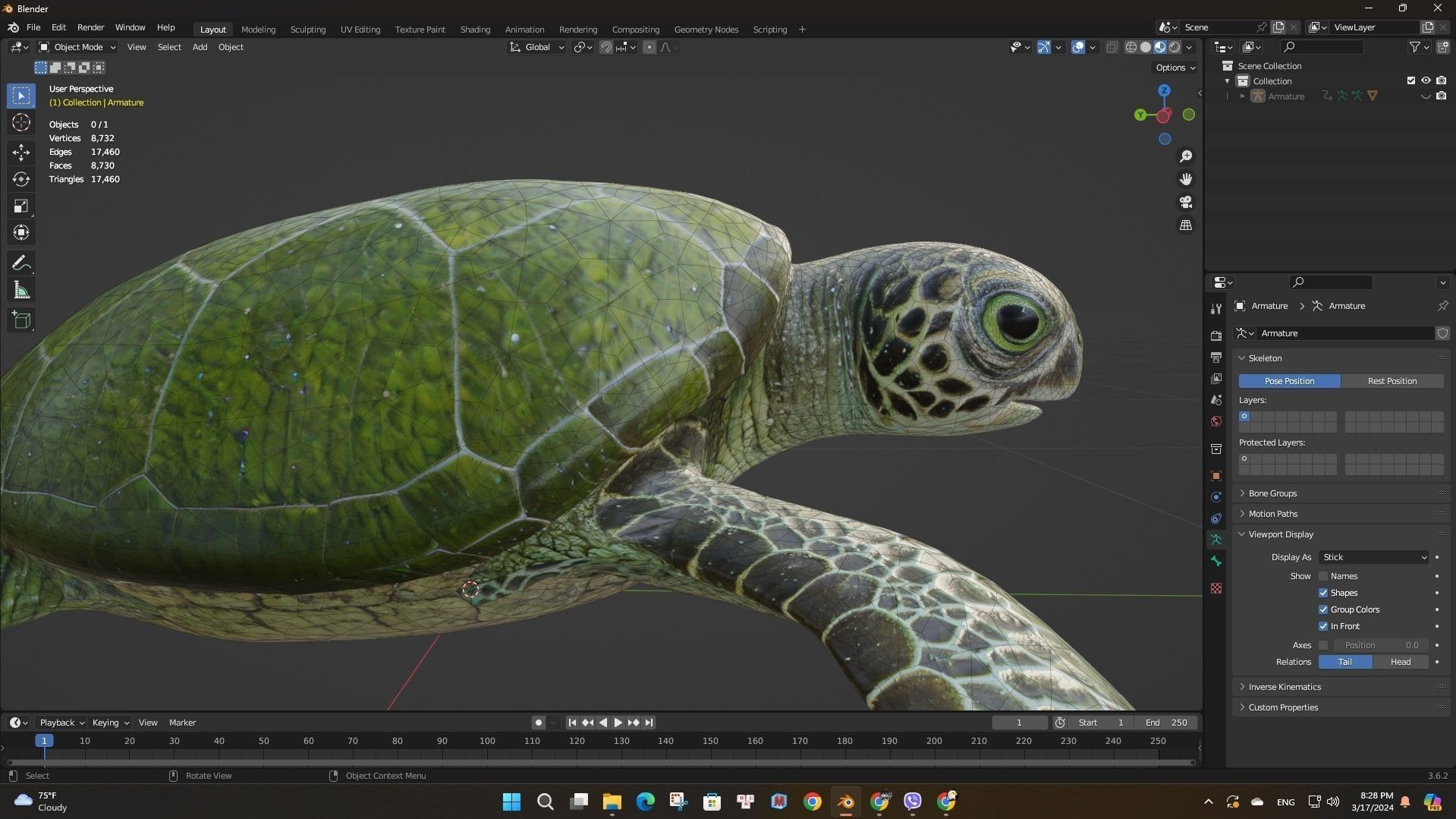Click the current frame number field
The width and height of the screenshot is (1456, 819).
point(1020,723)
